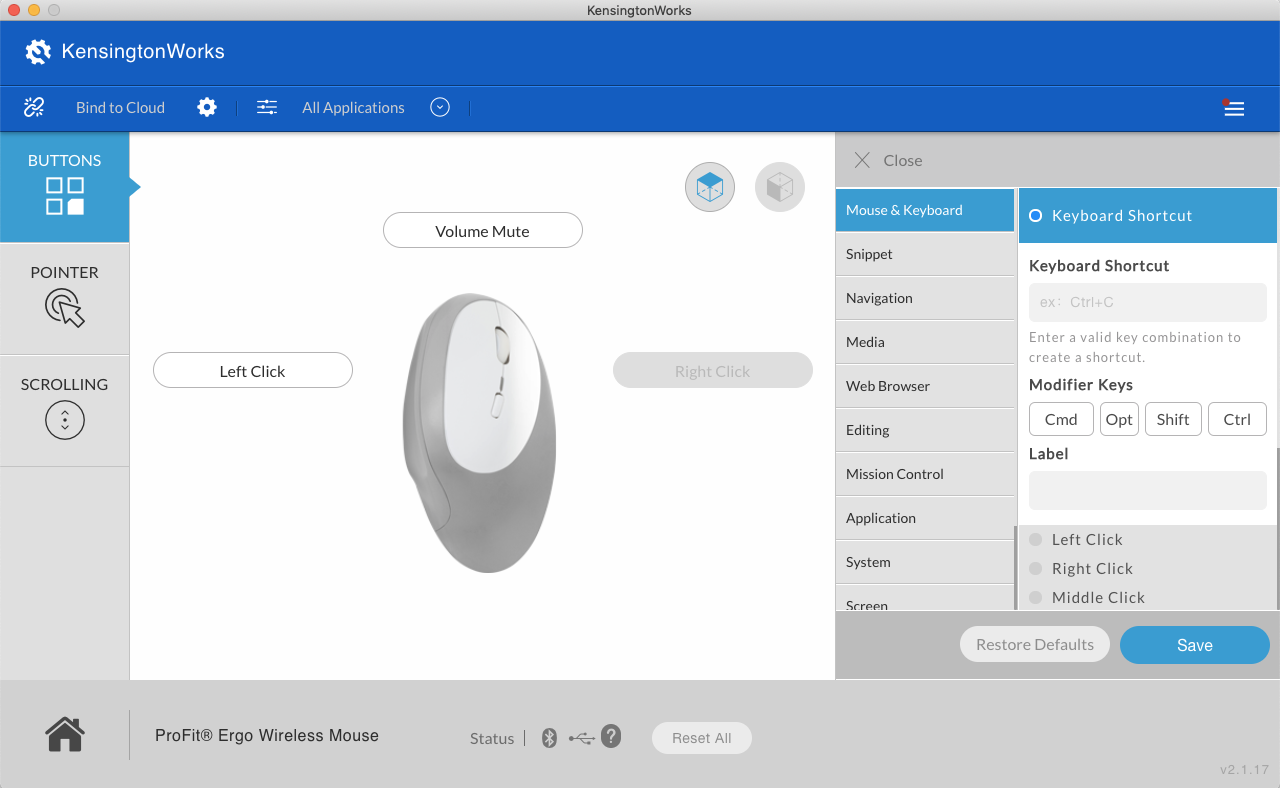Click the Left Click button assignment
This screenshot has height=788, width=1280.
click(253, 370)
